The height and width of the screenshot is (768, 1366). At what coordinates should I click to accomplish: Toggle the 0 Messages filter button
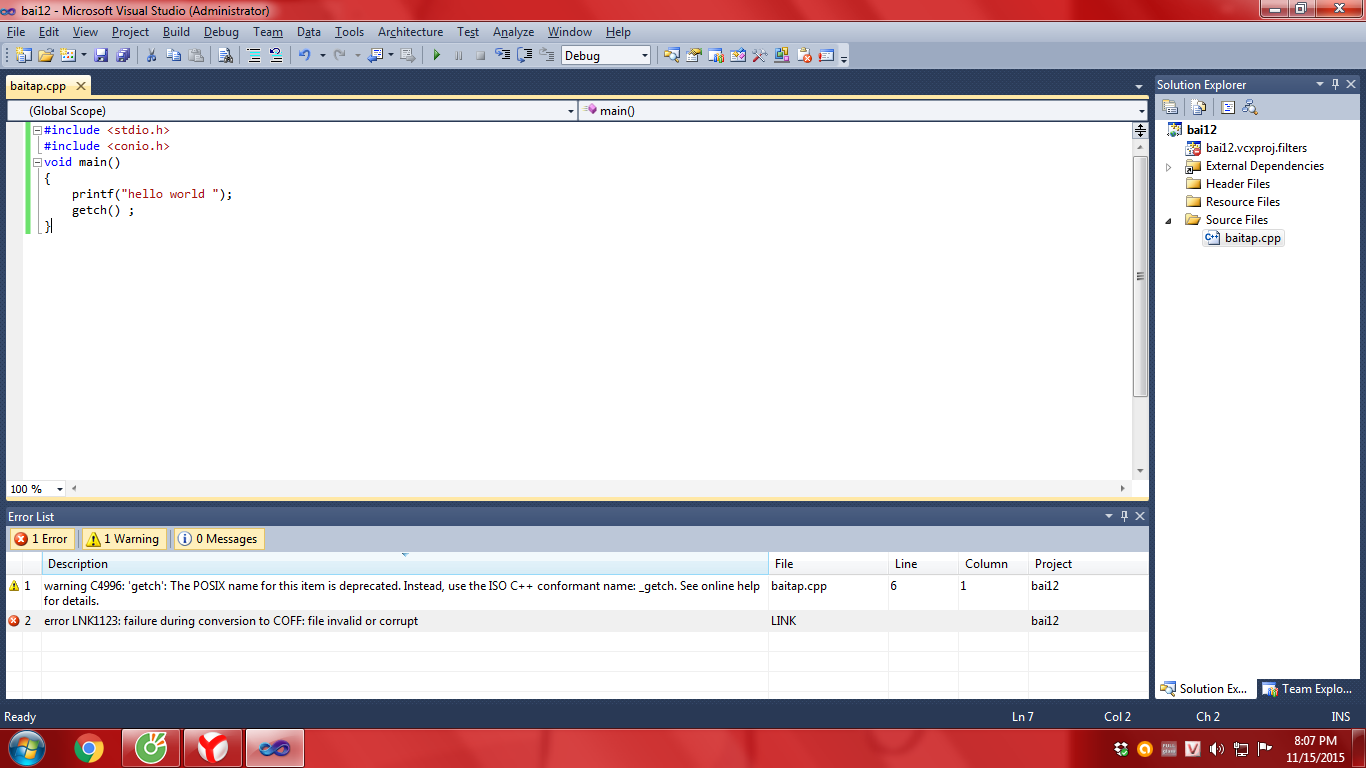point(218,539)
